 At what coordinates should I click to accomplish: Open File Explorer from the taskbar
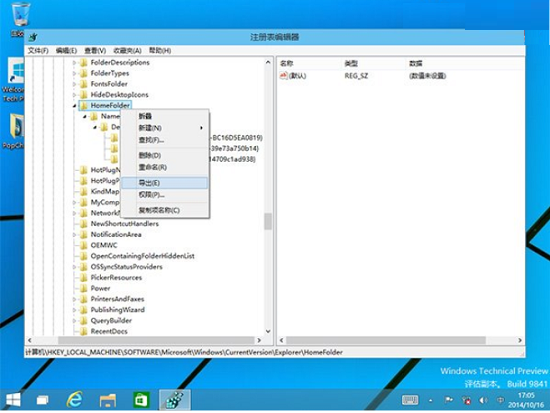108,400
